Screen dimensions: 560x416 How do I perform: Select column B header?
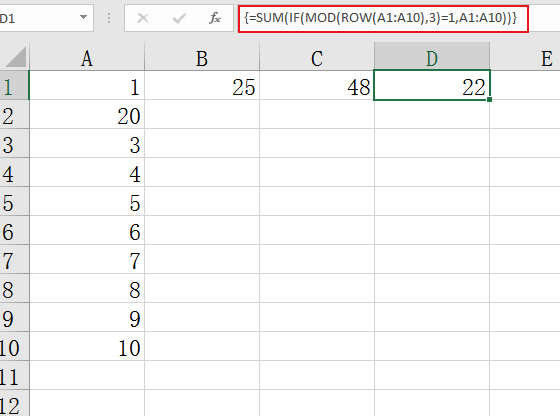[202, 56]
